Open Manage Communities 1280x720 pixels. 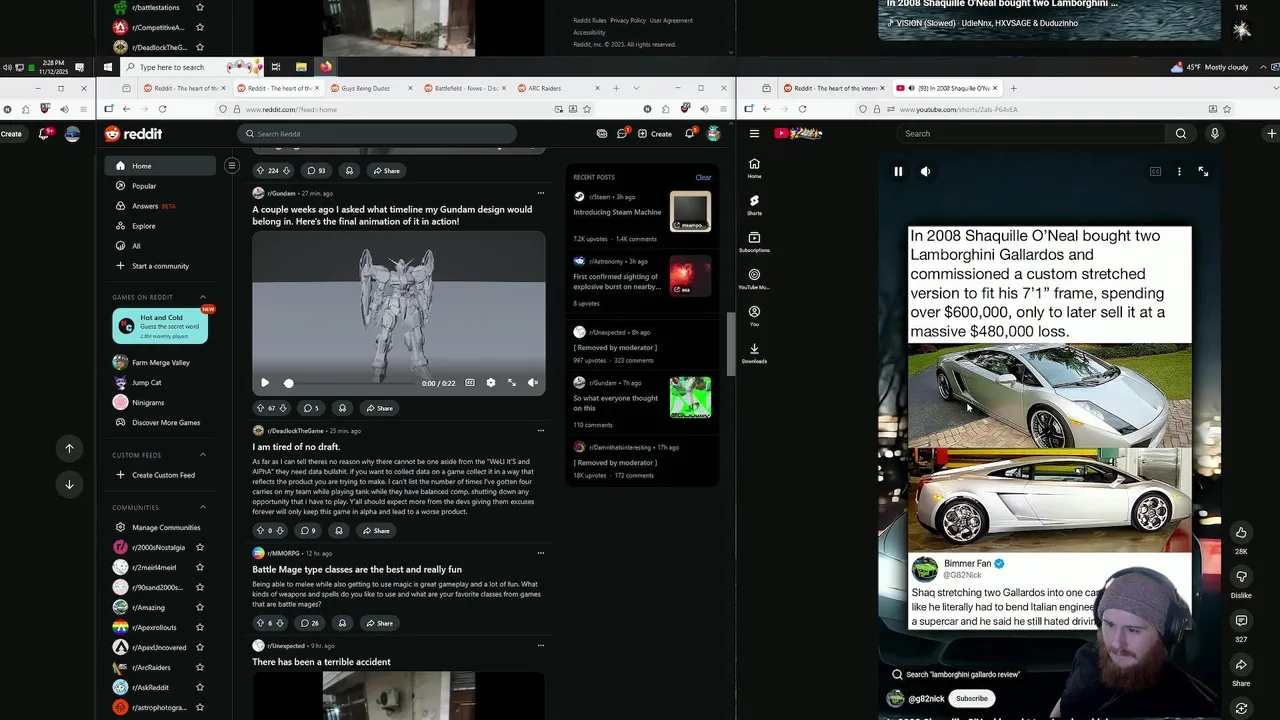[x=160, y=527]
